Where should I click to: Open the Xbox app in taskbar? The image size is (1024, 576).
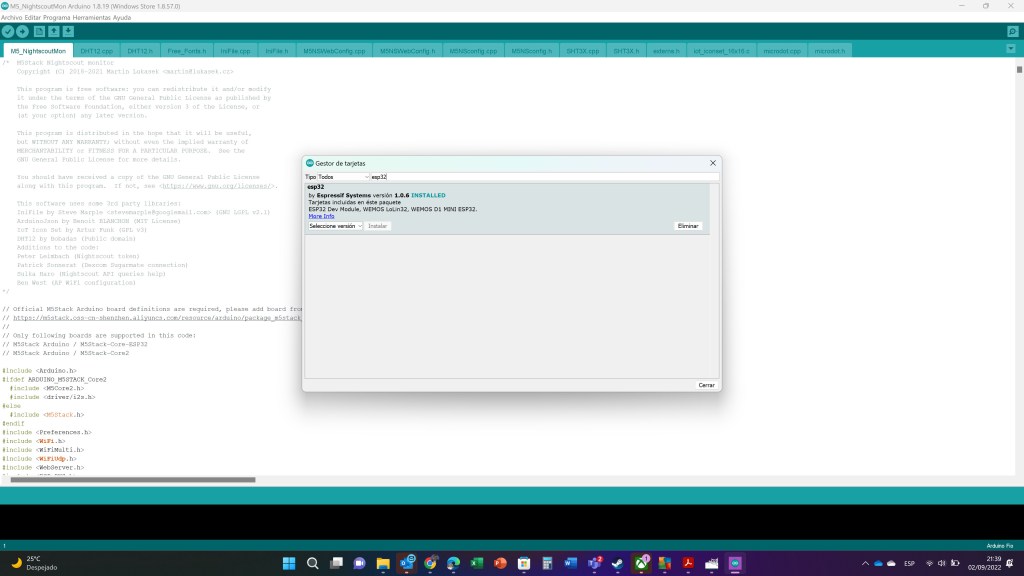point(642,564)
